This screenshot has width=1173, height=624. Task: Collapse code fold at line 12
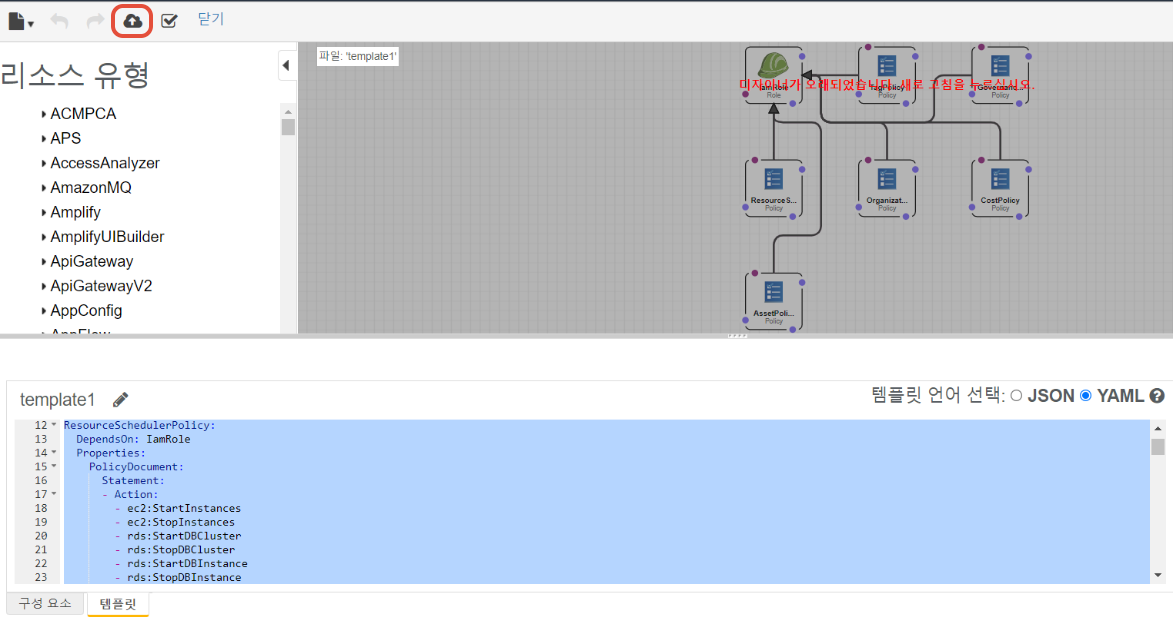pyautogui.click(x=54, y=425)
